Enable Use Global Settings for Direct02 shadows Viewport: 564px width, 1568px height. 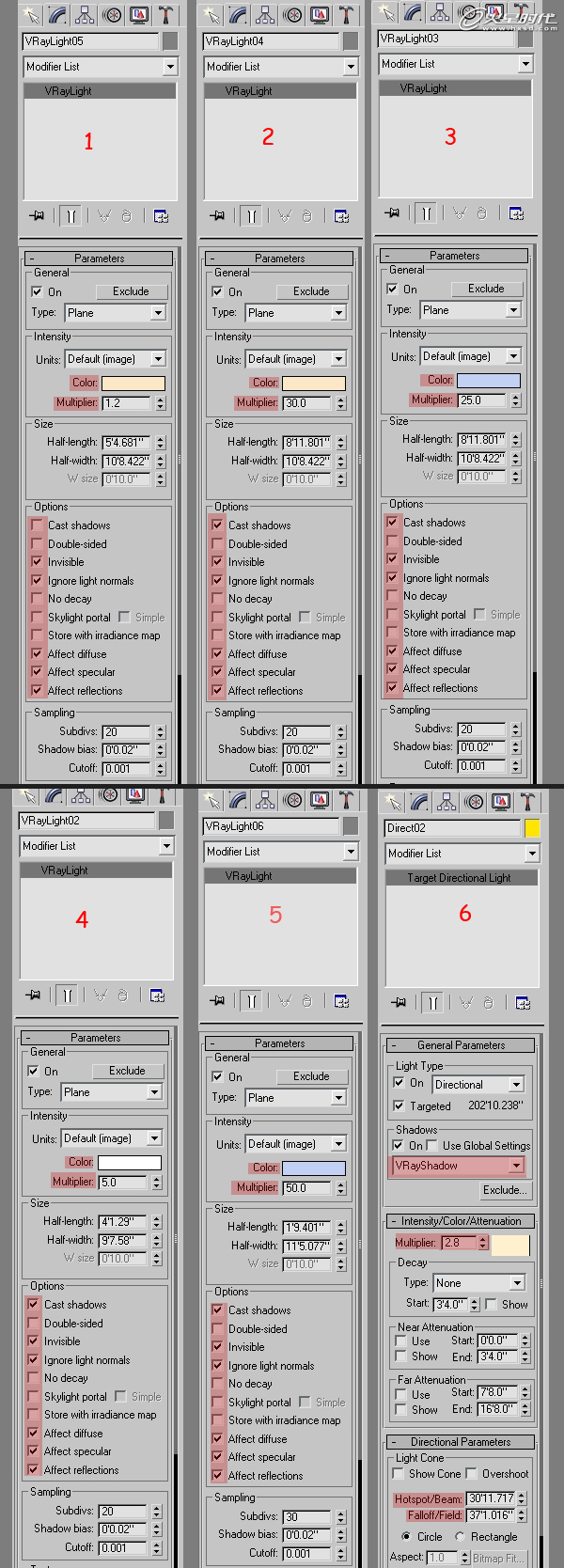[x=432, y=1146]
